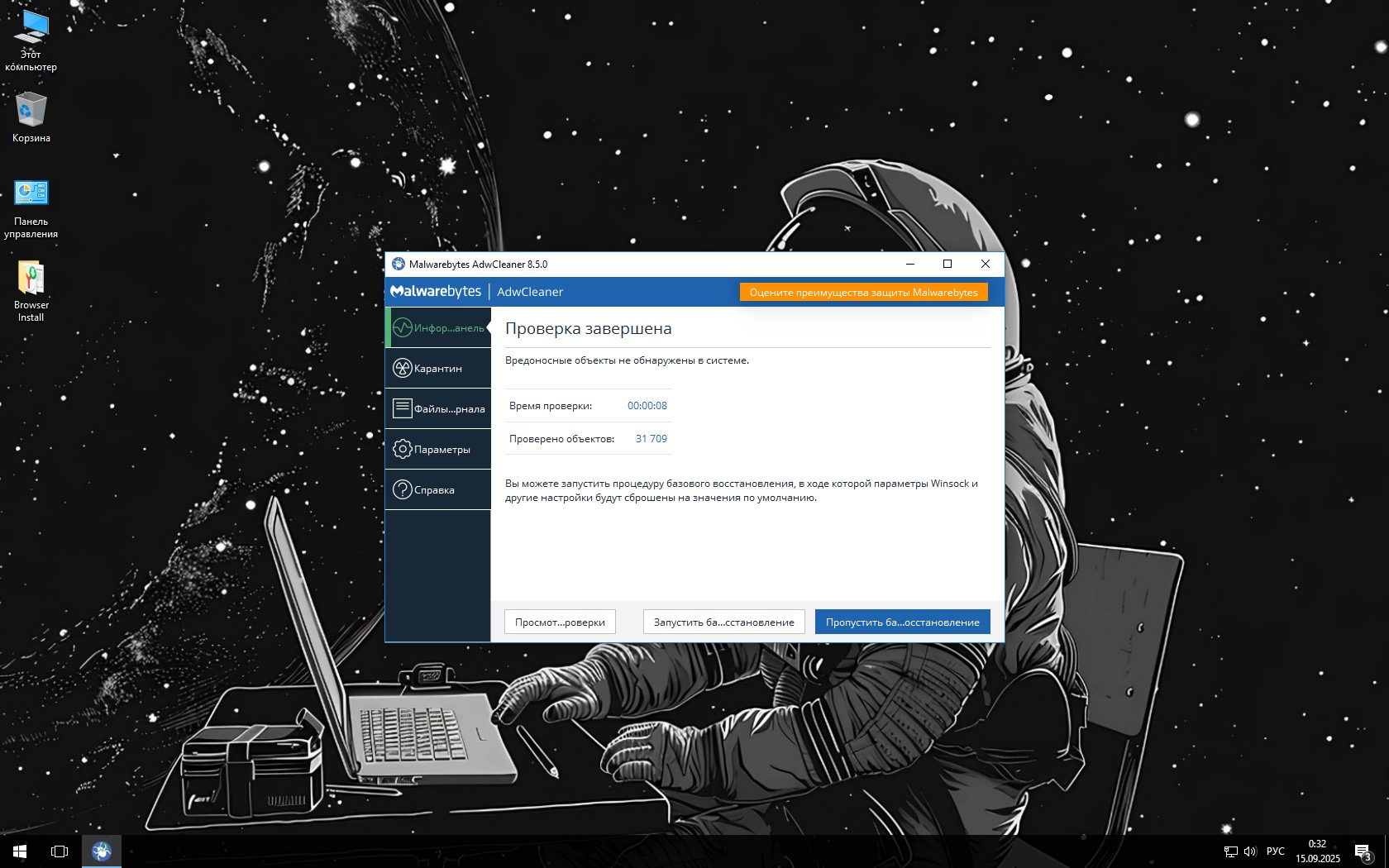Open the Dashboard (Инфор...анель) sidebar tab
The image size is (1389, 868).
point(438,328)
